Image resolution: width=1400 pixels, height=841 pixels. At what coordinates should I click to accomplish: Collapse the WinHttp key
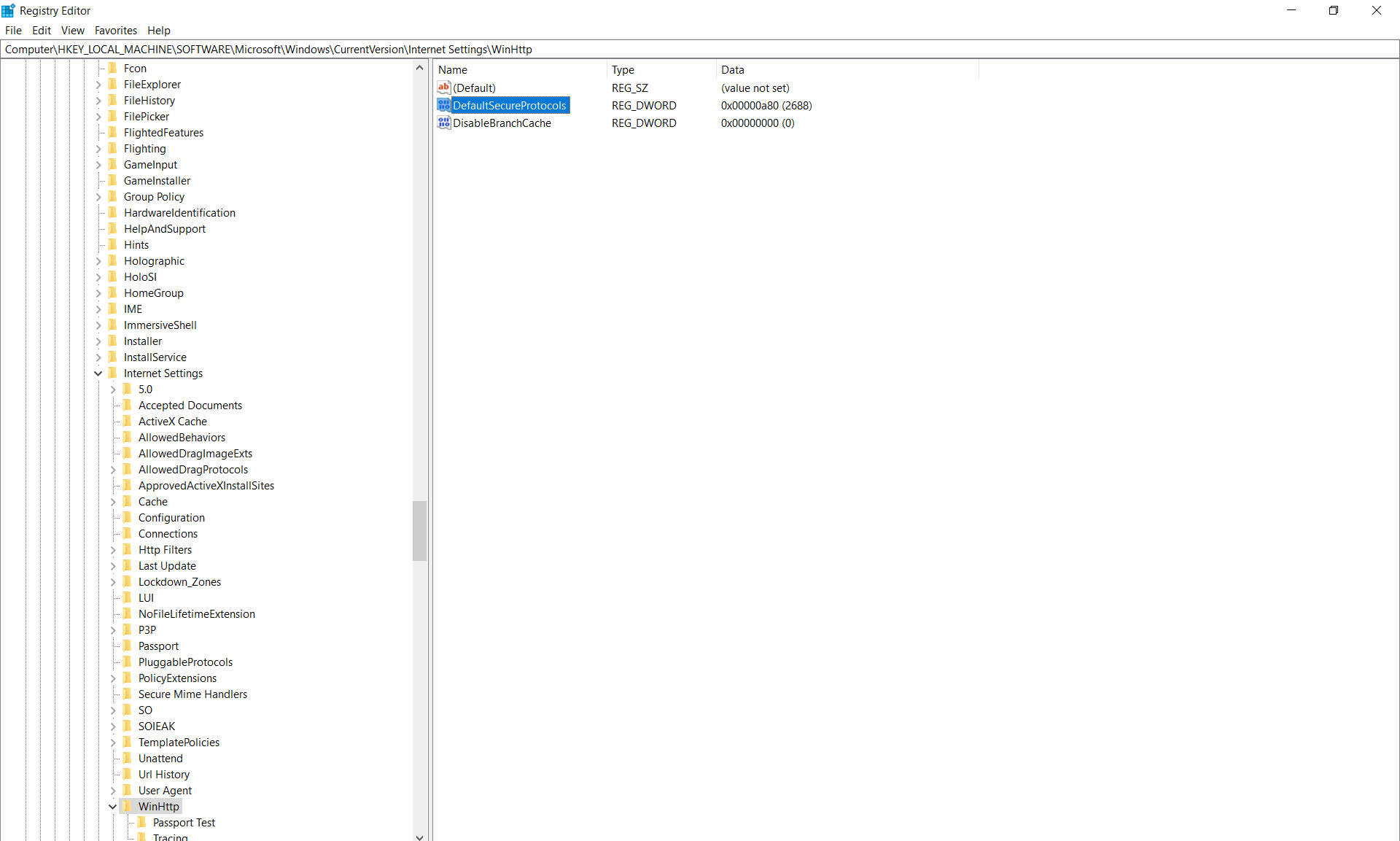pyautogui.click(x=112, y=806)
